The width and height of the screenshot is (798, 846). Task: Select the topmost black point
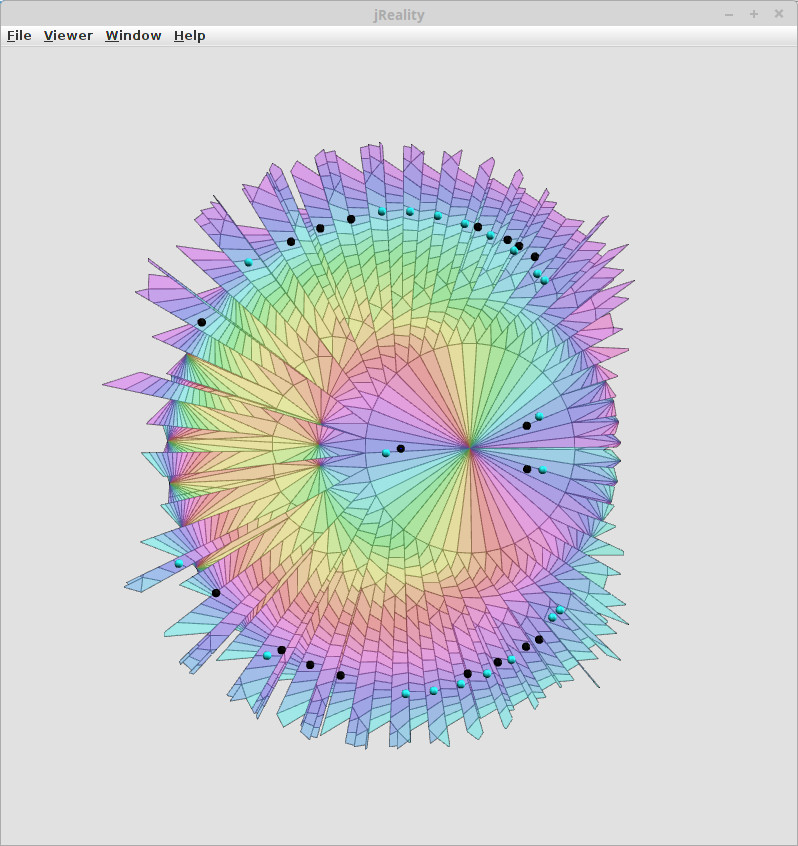tap(351, 219)
